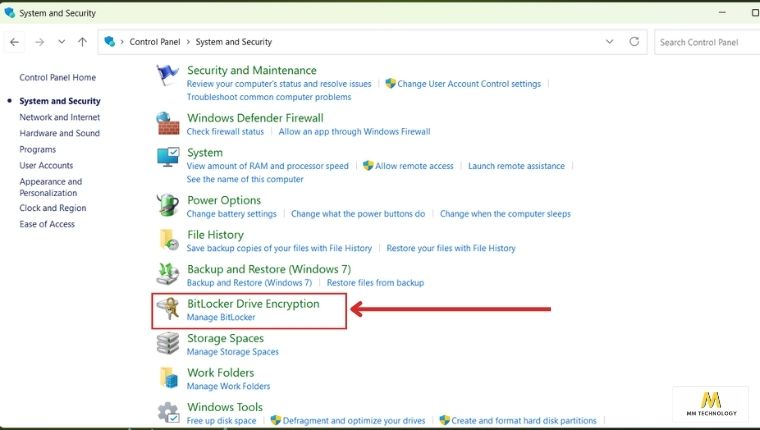
Task: Click the Security and Maintenance flag icon
Action: (167, 76)
